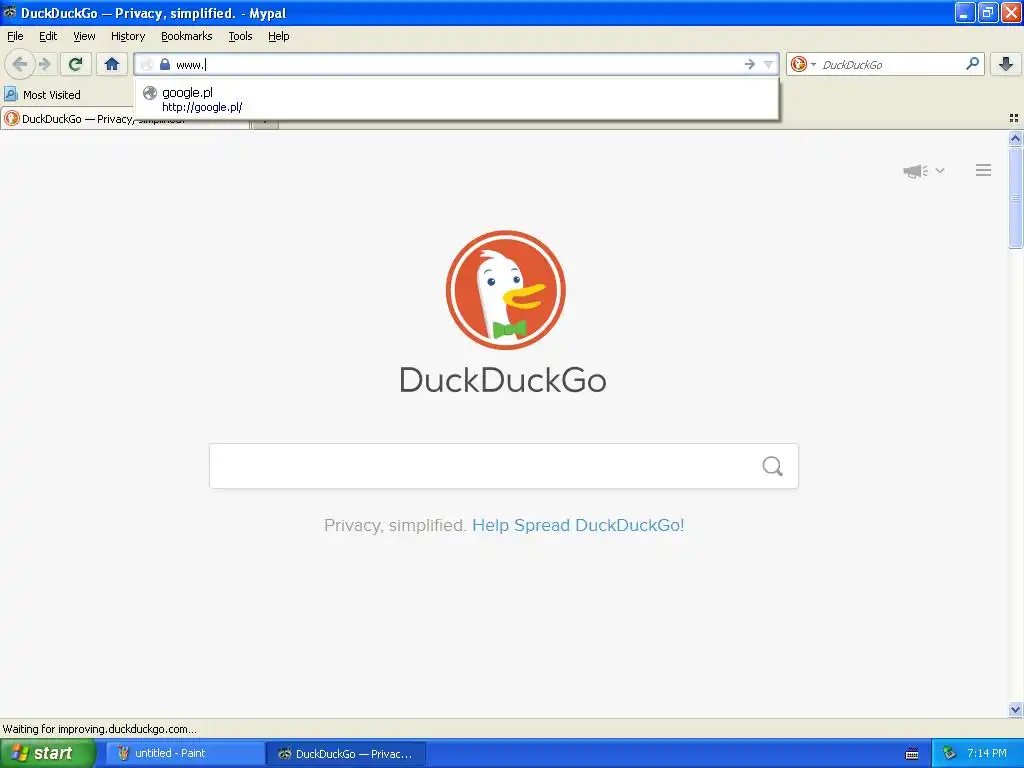Open the Tools menu
Screen dimensions: 1024x768
click(x=240, y=36)
